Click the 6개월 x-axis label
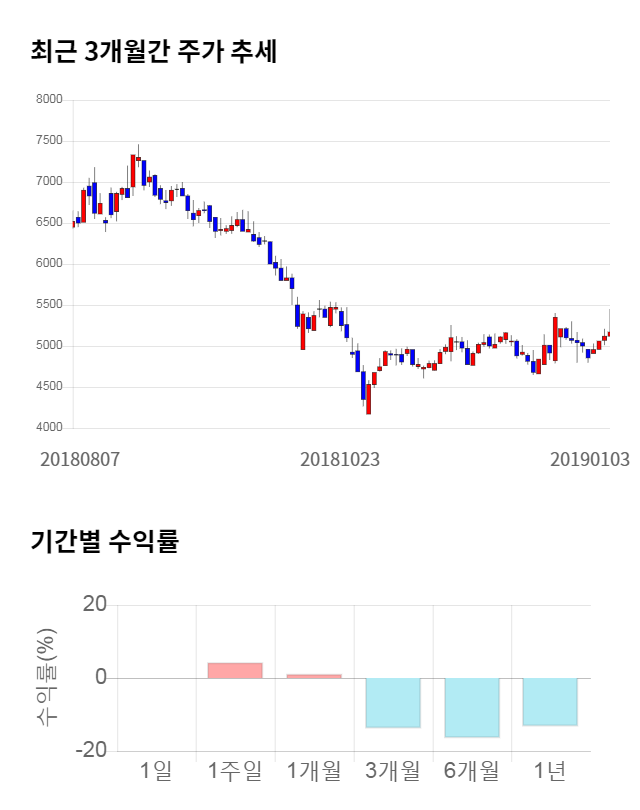Screen dimensions: 640x810 coord(472,771)
